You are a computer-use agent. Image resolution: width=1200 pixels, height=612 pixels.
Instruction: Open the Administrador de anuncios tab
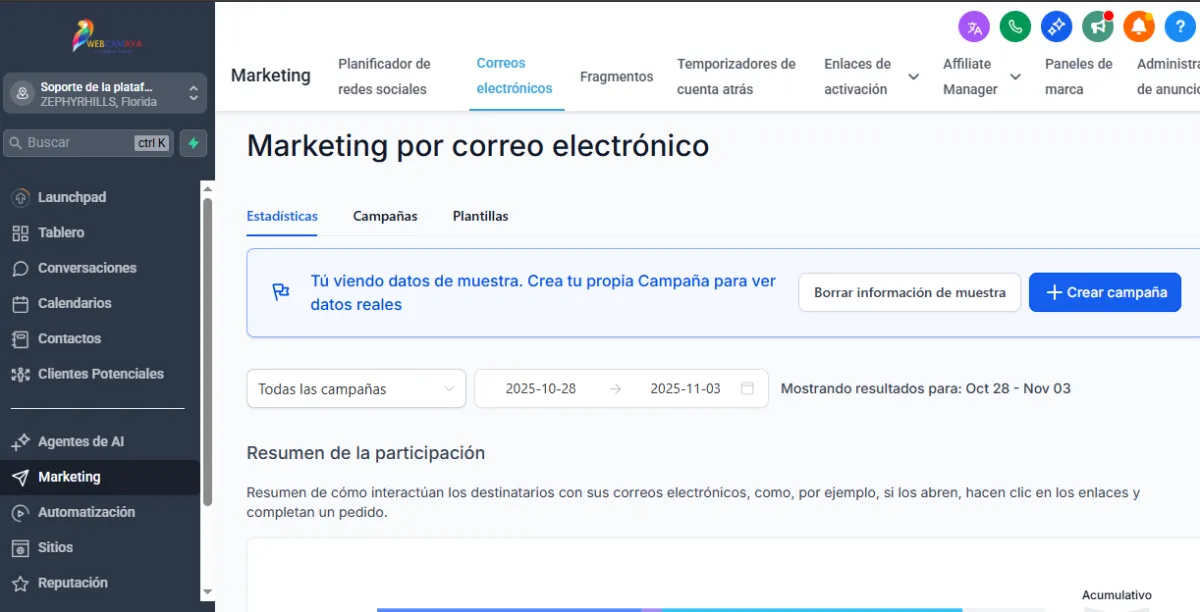pyautogui.click(x=1168, y=76)
